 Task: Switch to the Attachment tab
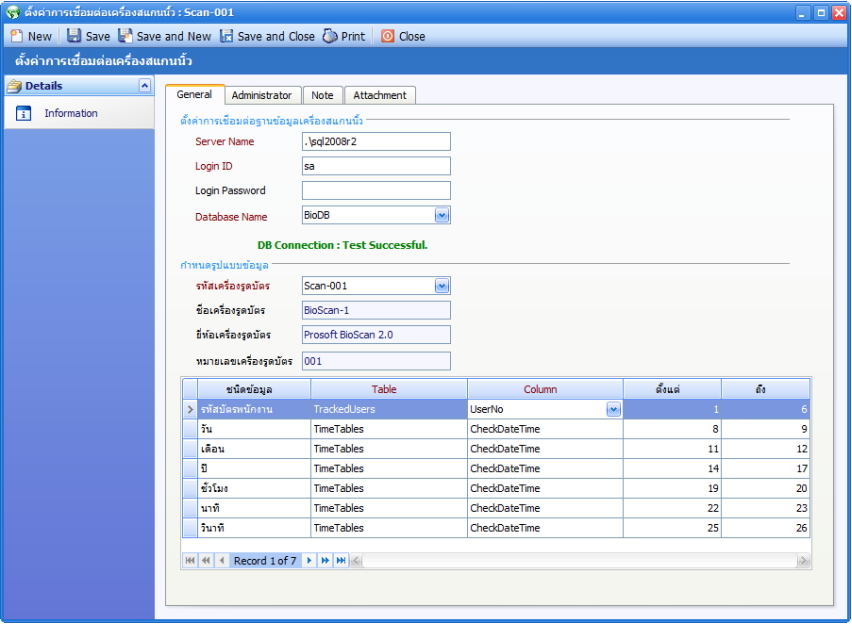click(x=380, y=95)
